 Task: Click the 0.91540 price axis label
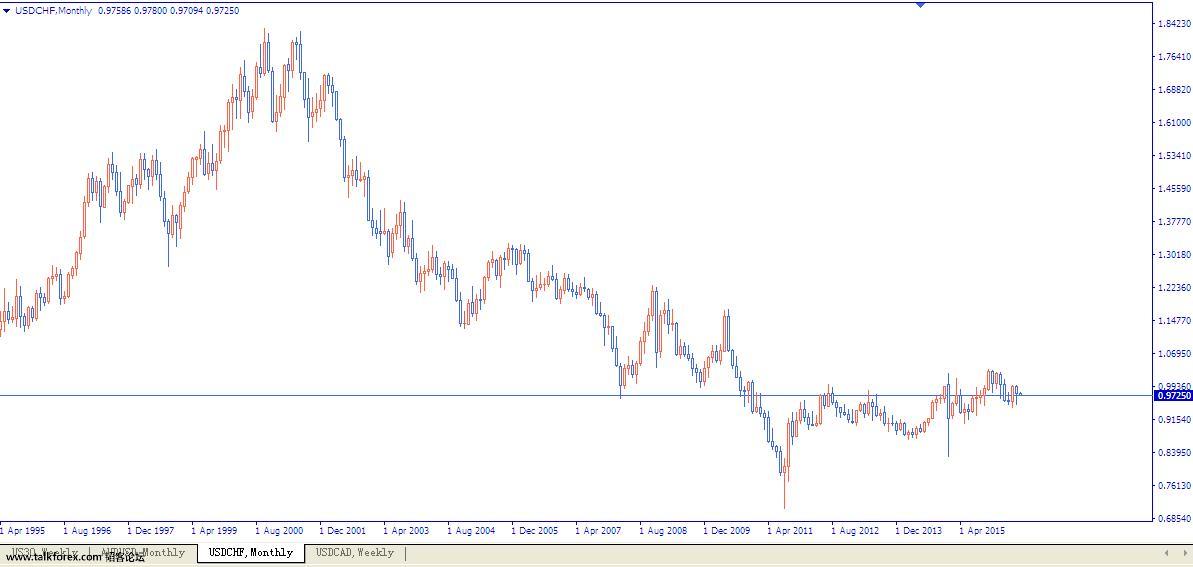point(1173,419)
